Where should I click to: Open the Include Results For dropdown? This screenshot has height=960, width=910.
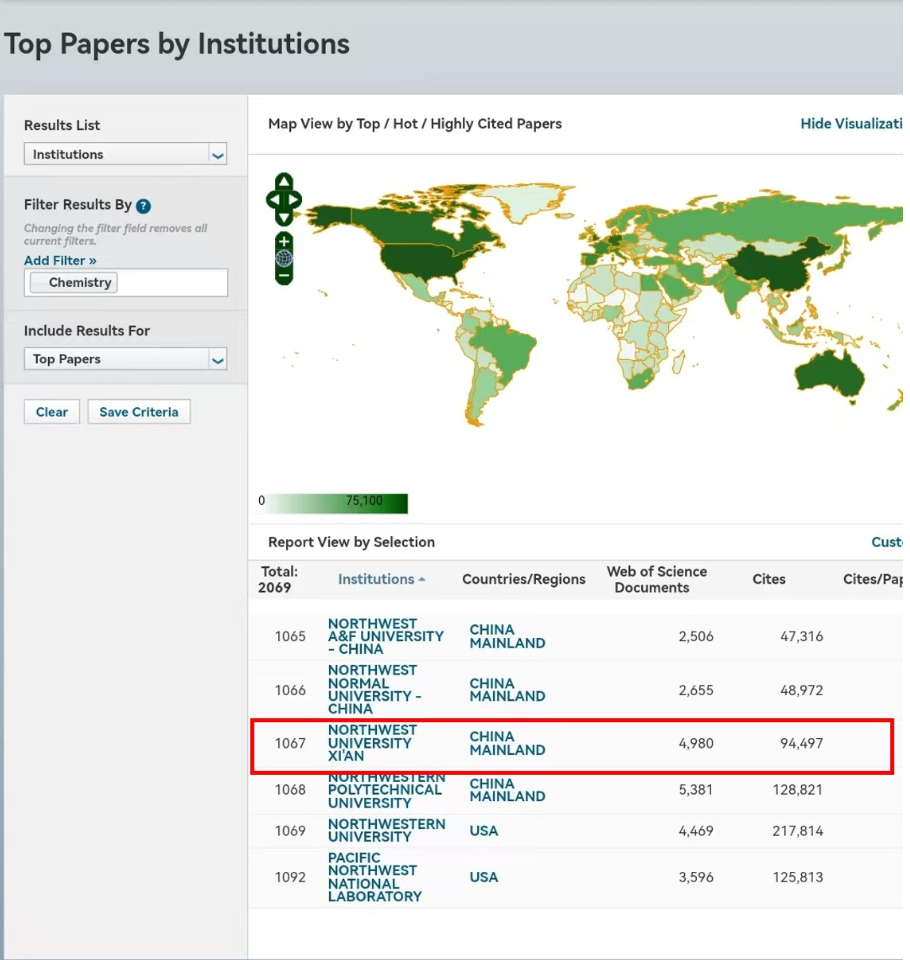coord(217,360)
